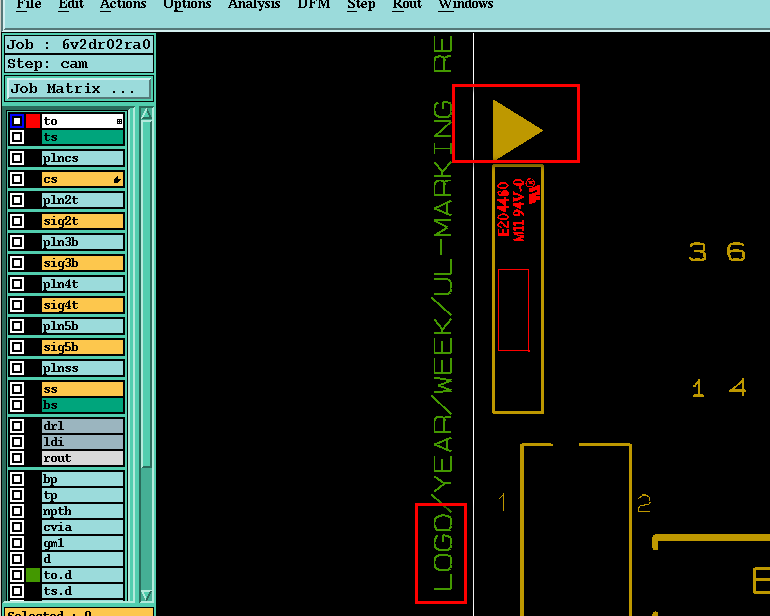
Task: Toggle the checkbox for layer plncs
Action: (x=17, y=158)
